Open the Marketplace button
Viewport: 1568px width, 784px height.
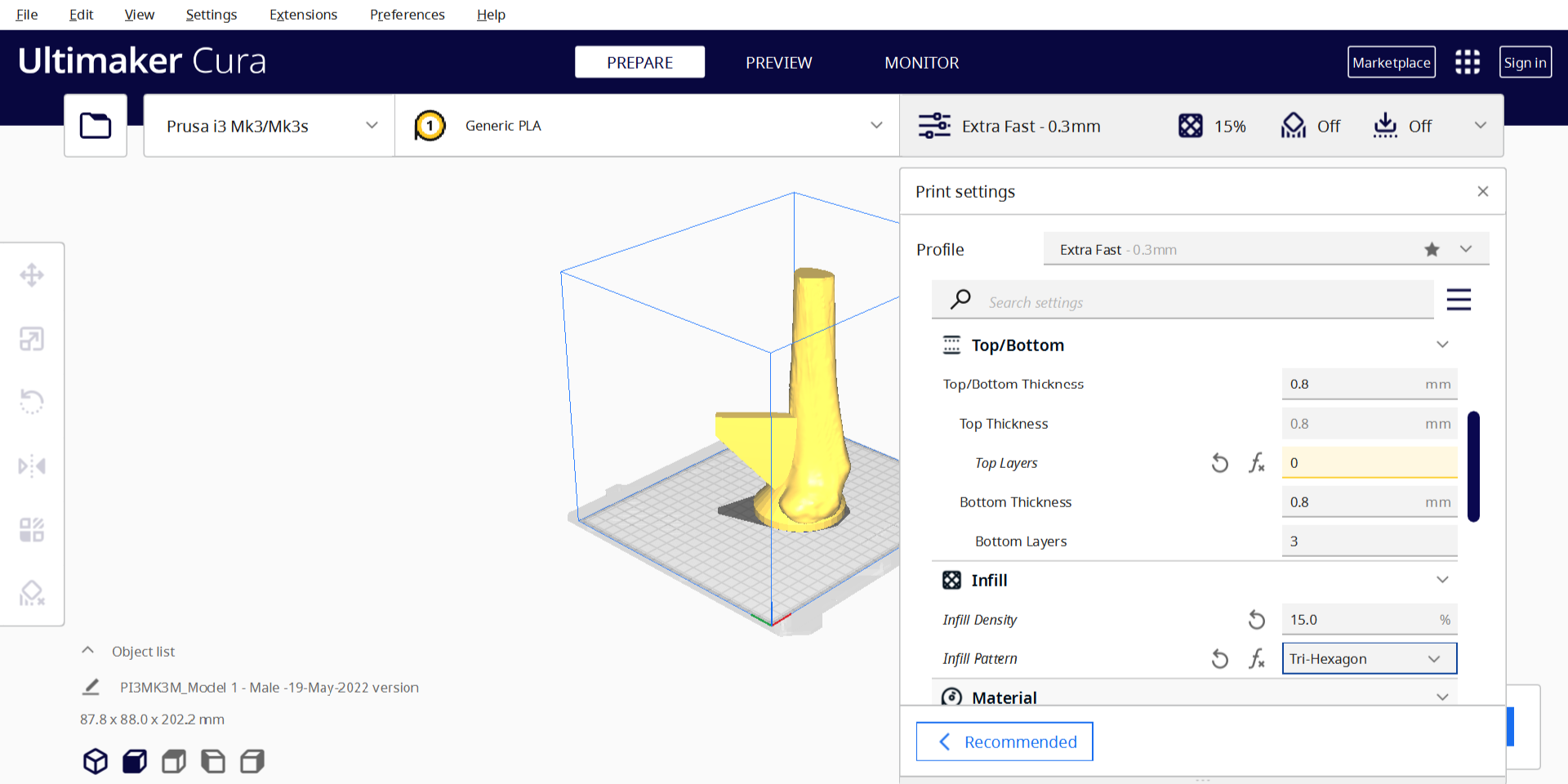point(1391,63)
